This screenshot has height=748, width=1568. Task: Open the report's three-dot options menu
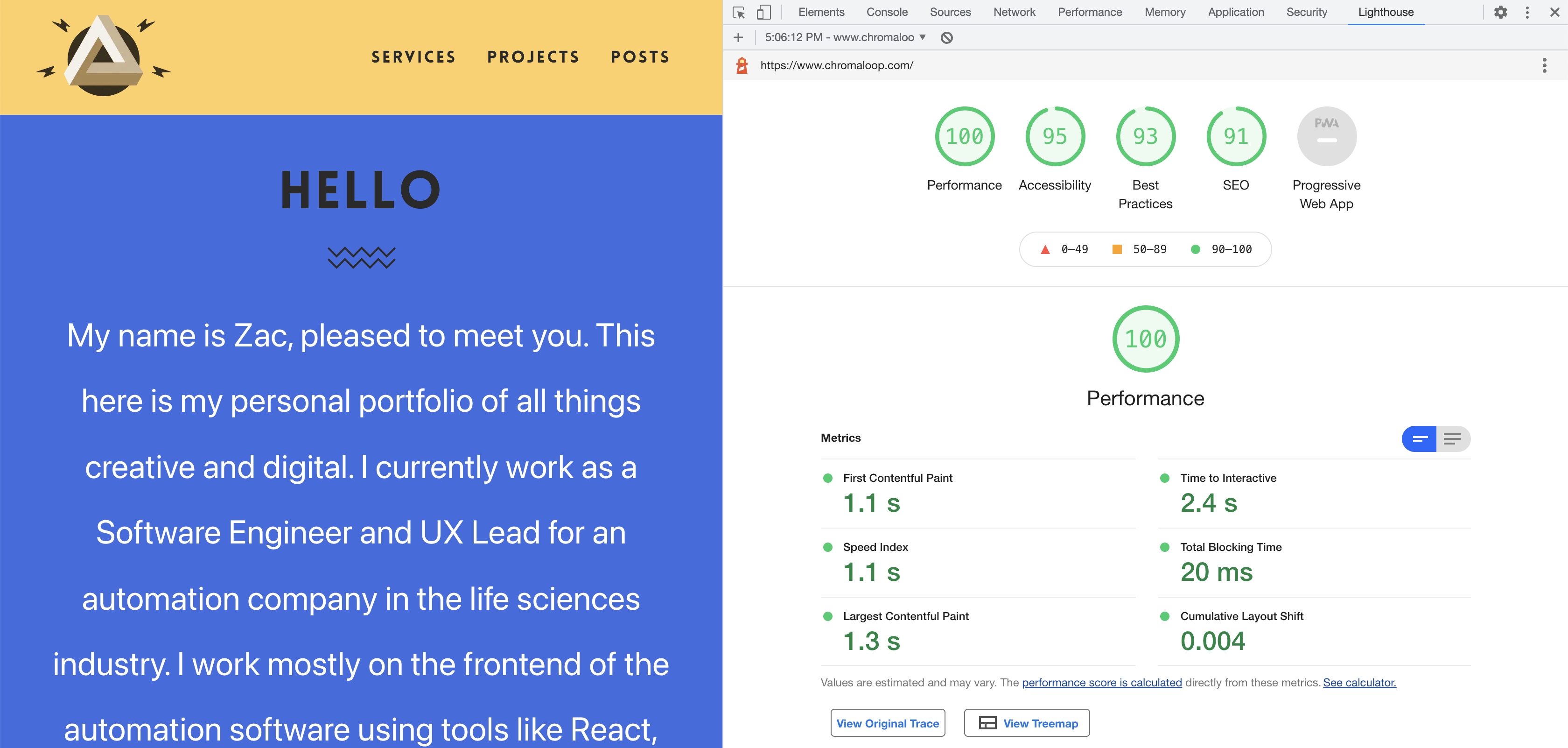1544,65
